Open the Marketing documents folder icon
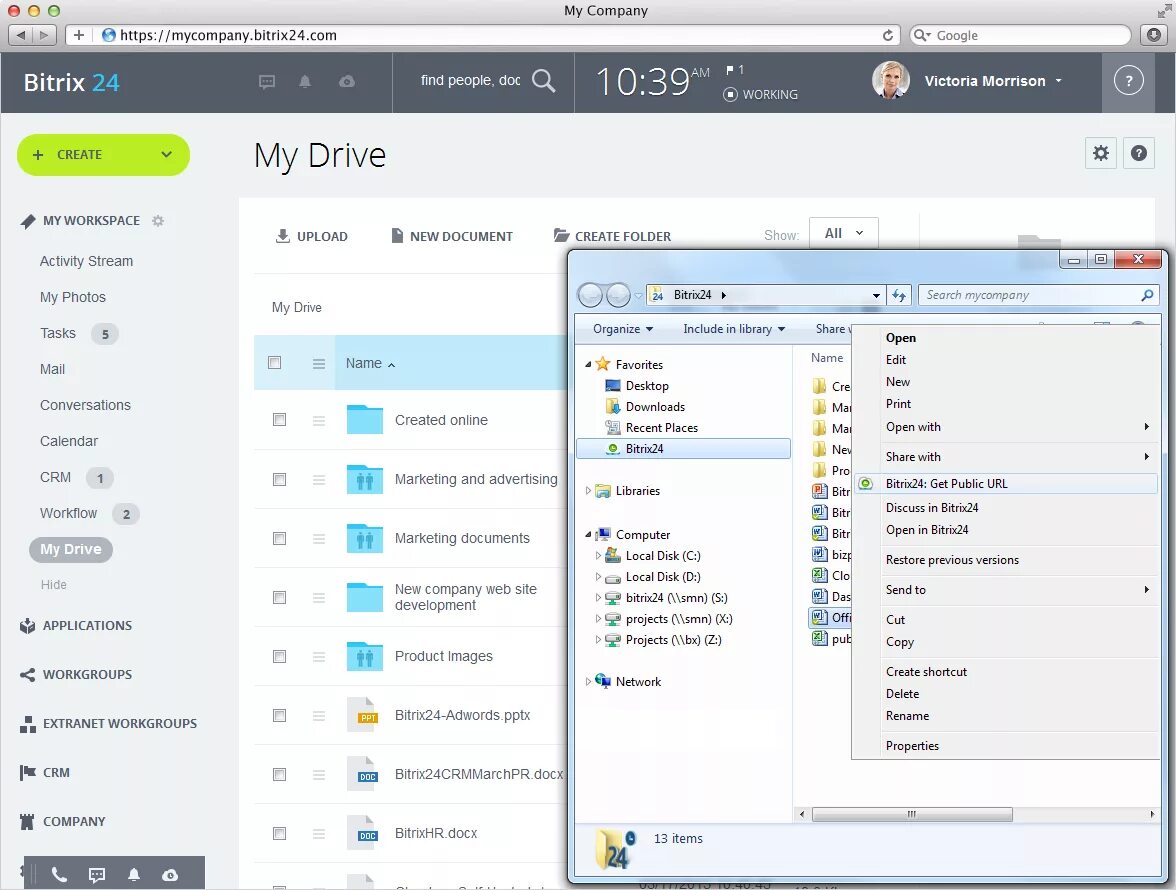 click(365, 538)
